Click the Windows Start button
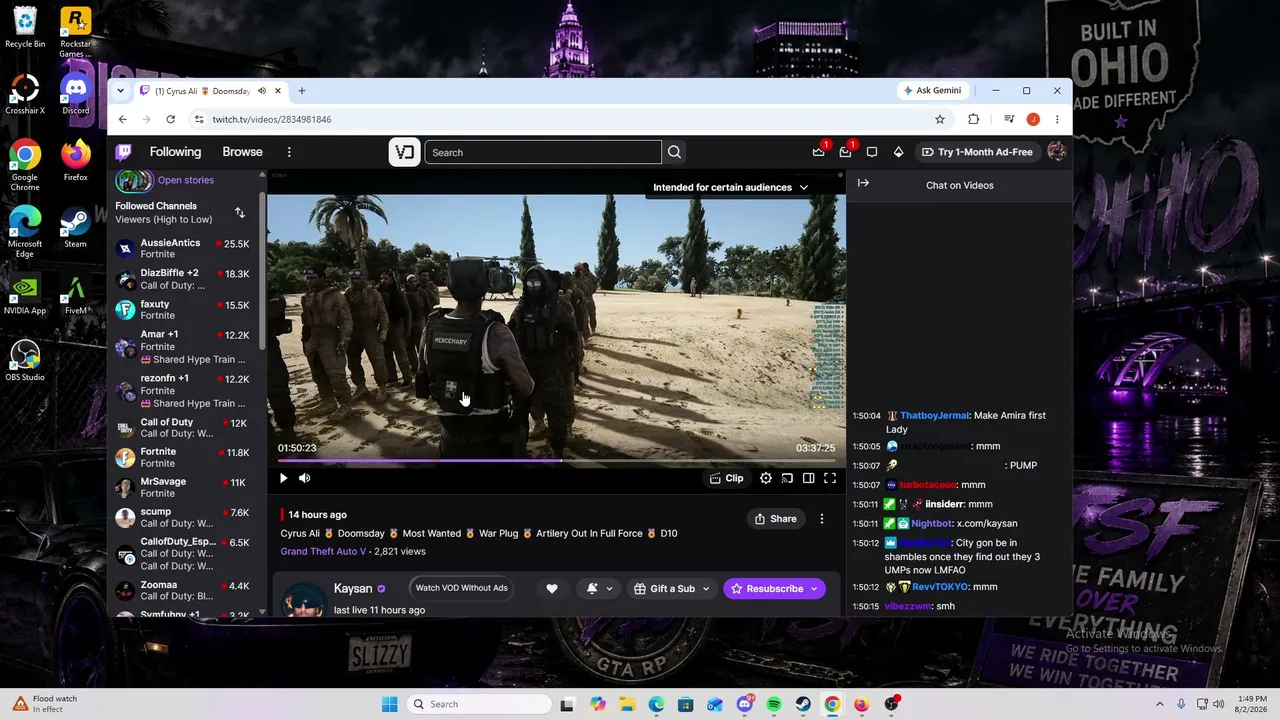Viewport: 1280px width, 720px height. coord(390,704)
